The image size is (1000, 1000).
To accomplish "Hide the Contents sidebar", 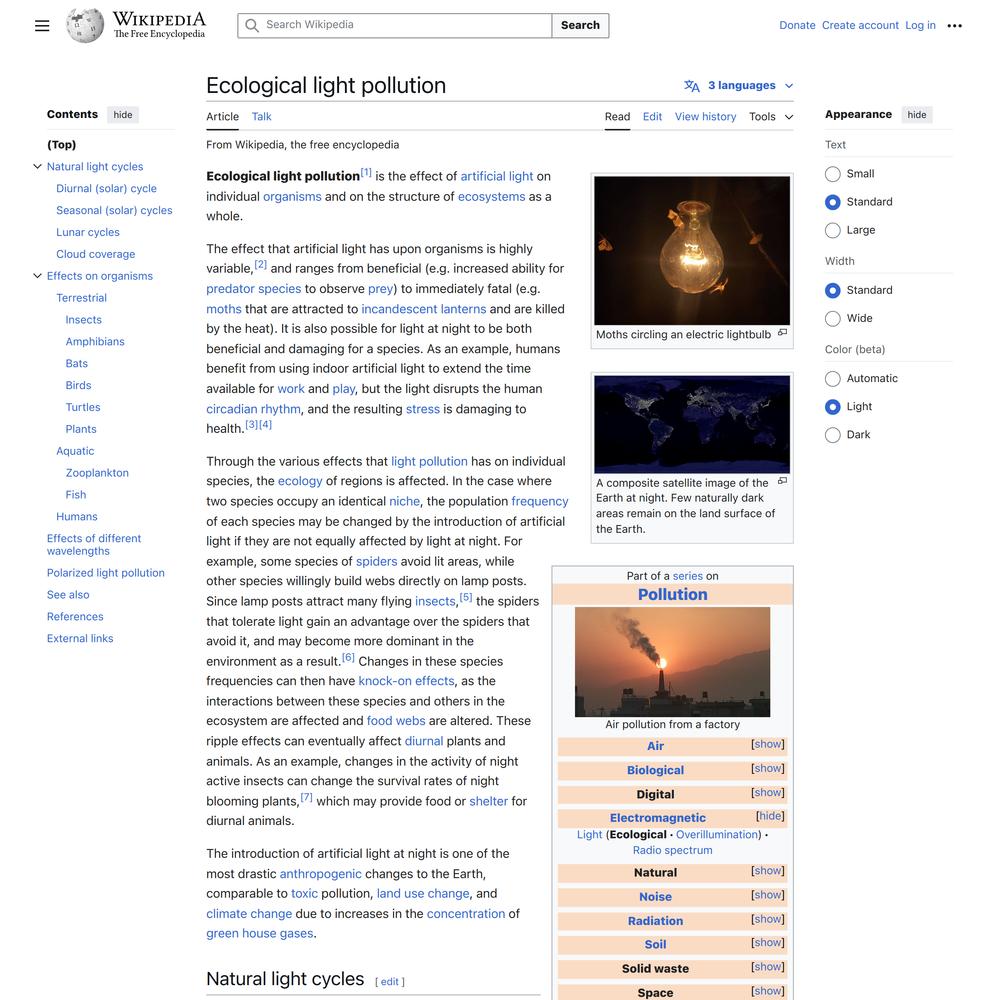I will 123,115.
